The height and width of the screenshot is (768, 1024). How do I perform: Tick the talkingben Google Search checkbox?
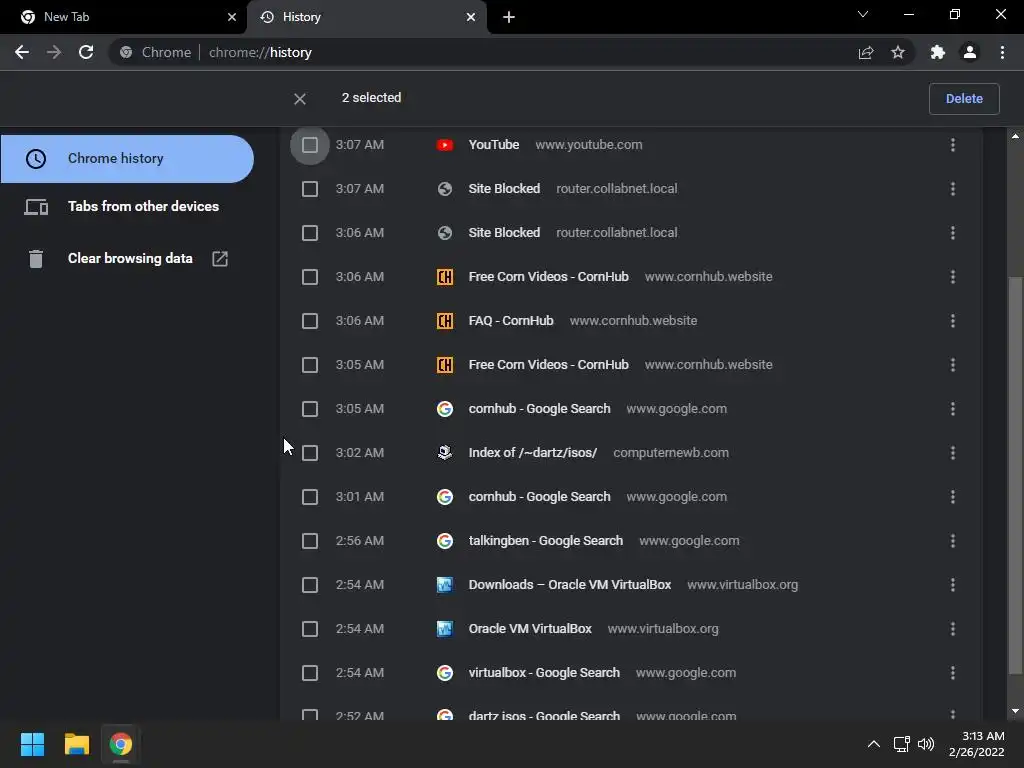point(310,541)
